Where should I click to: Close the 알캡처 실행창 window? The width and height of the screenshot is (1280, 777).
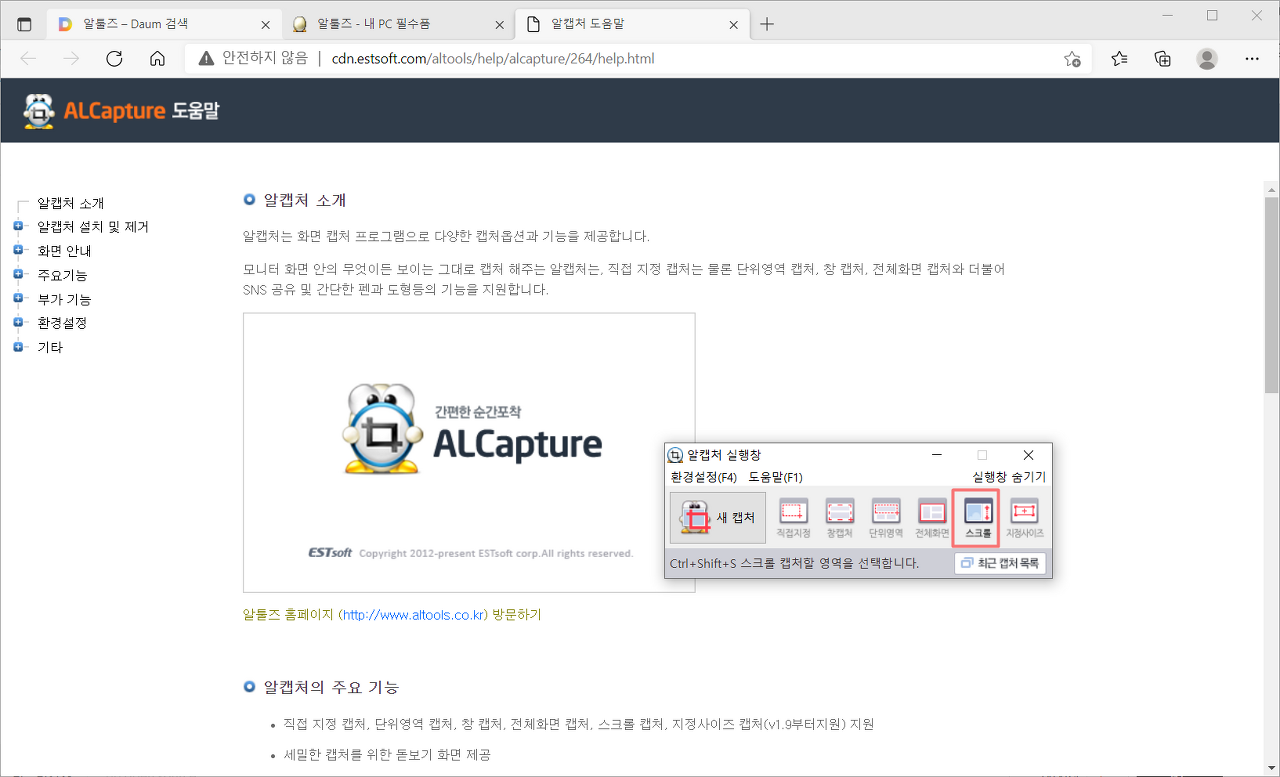coord(1028,455)
